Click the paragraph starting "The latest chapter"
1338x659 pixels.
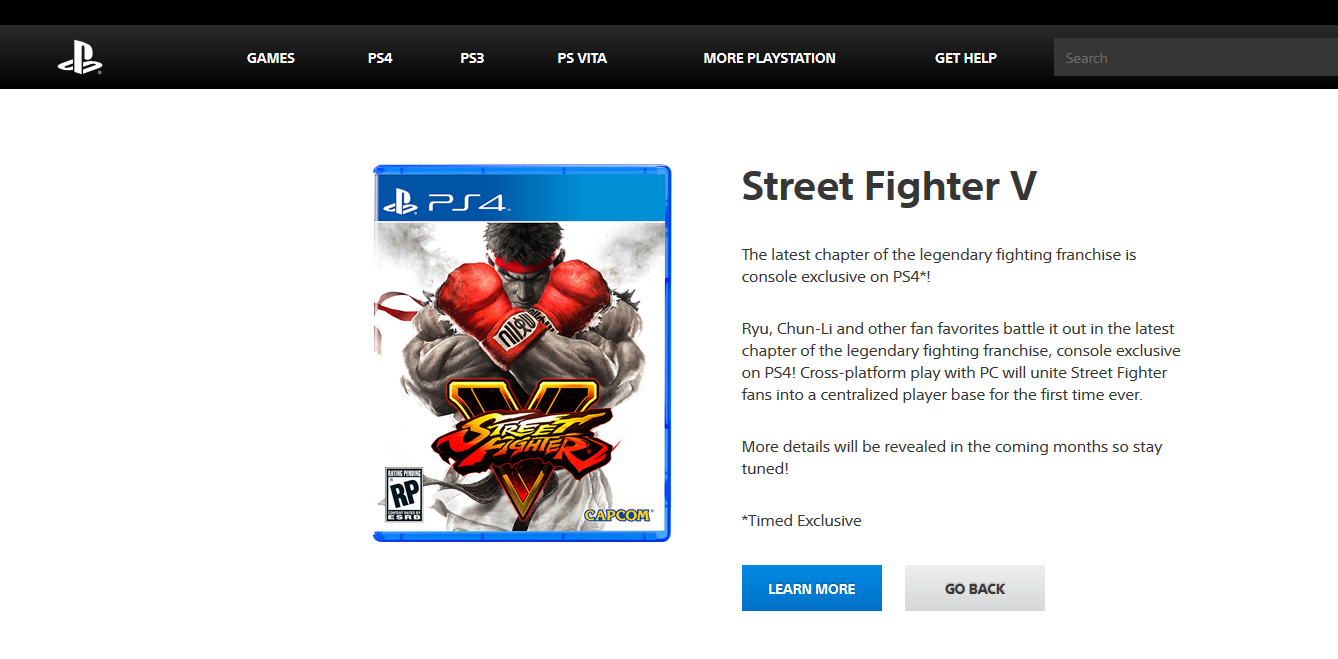(939, 265)
